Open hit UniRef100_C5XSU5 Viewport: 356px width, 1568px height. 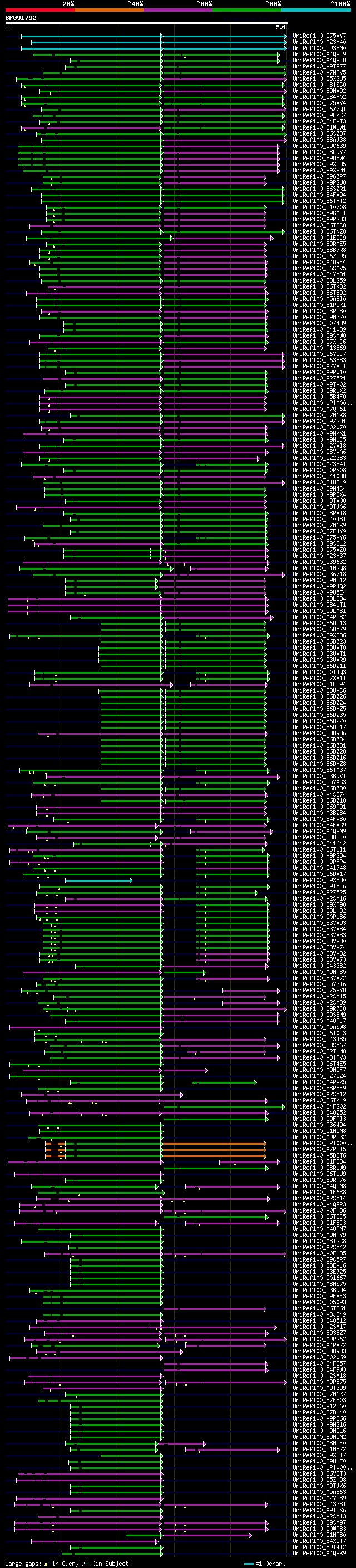click(319, 78)
